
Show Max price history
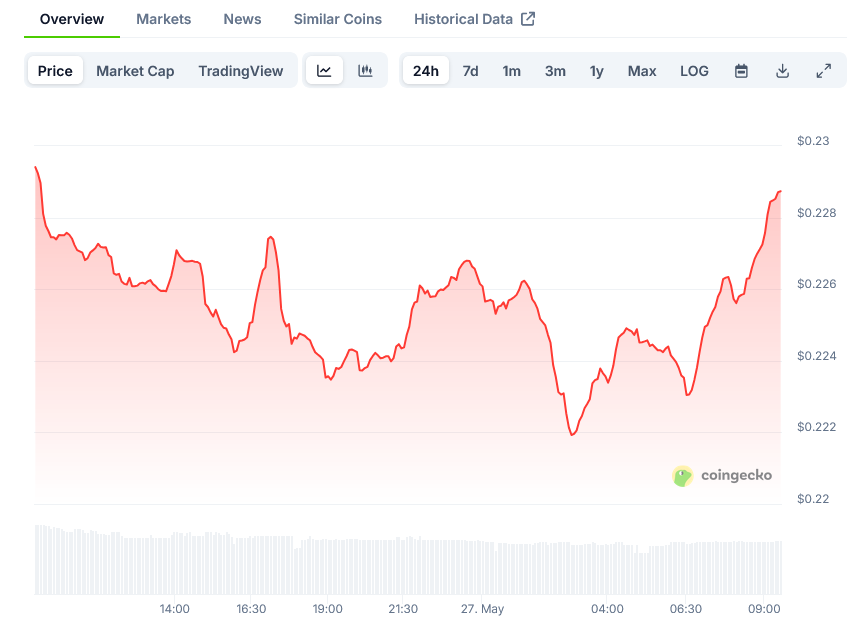[642, 71]
